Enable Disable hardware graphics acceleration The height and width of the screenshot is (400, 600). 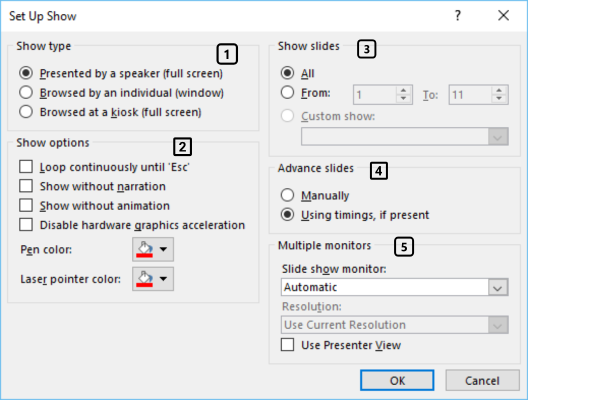click(26, 224)
